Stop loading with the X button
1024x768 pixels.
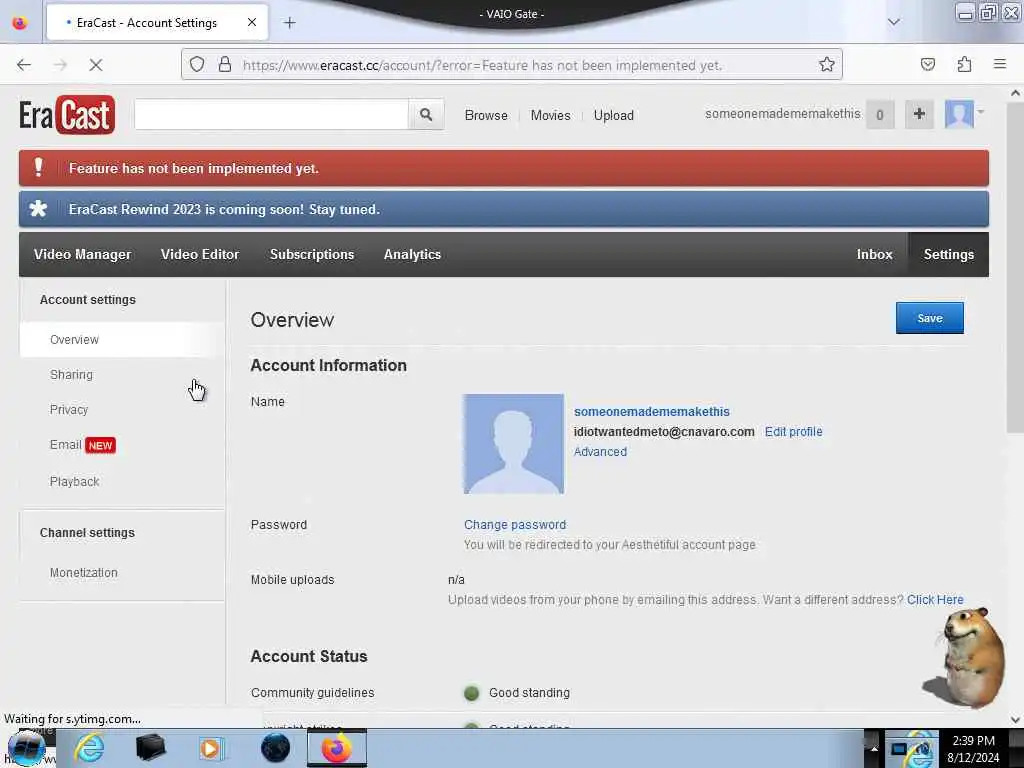tap(96, 65)
